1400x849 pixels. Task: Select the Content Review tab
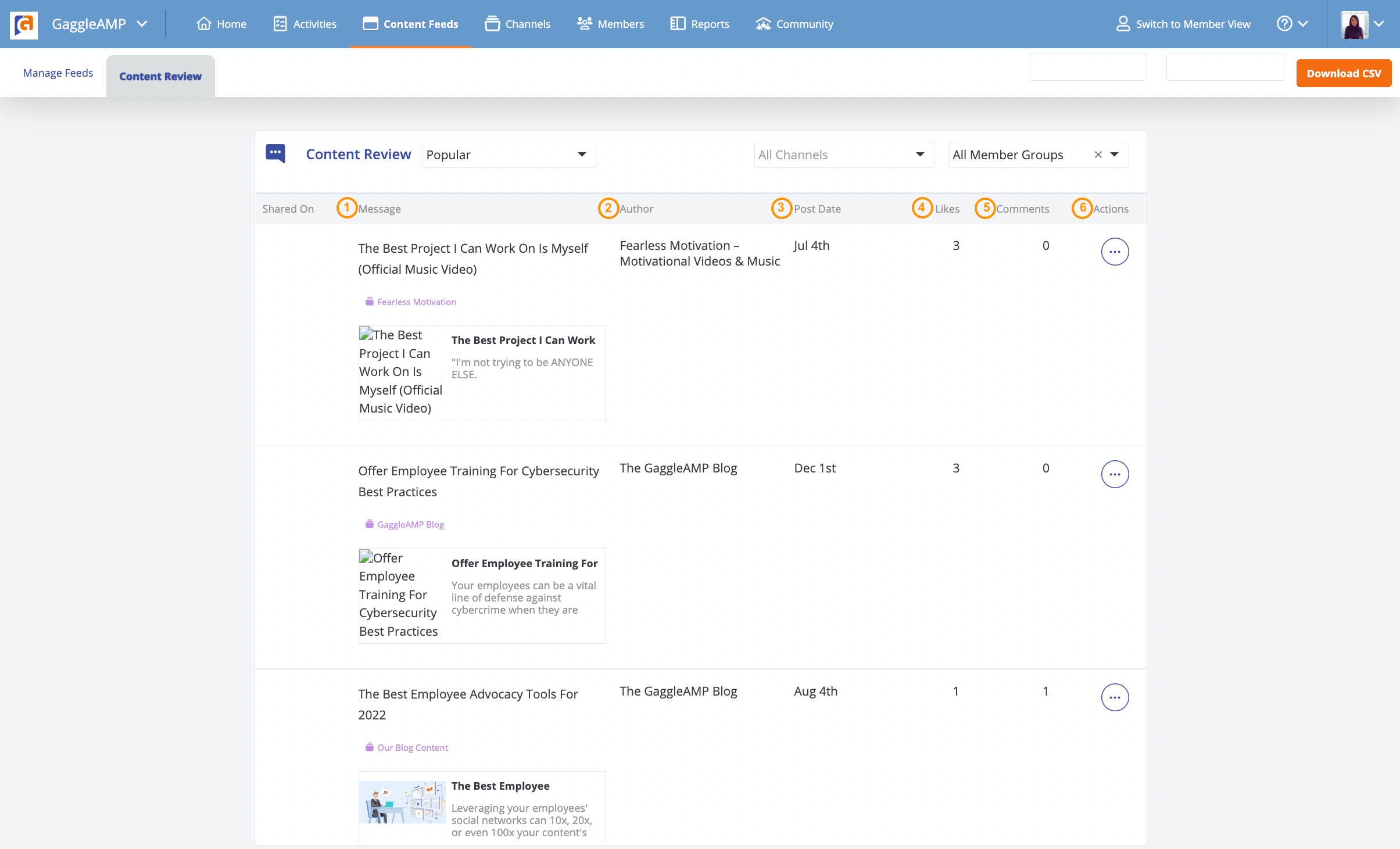[160, 76]
